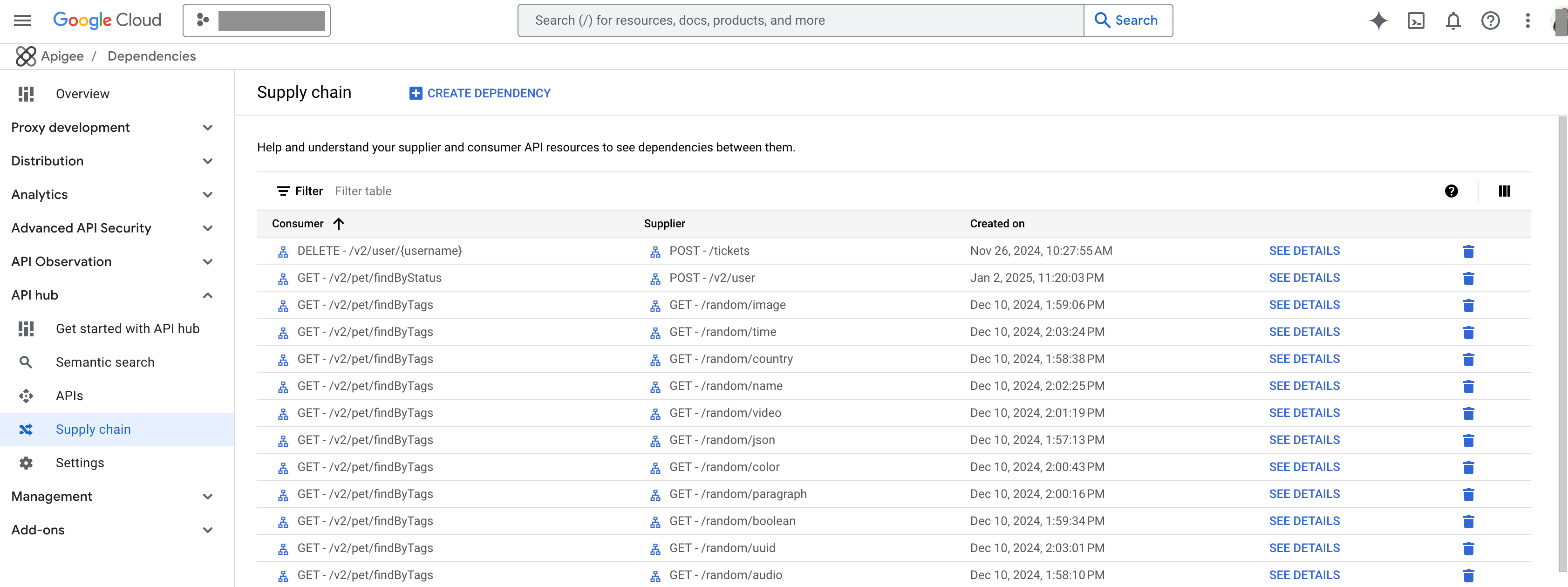Click the Filter icon in the table toolbar
The height and width of the screenshot is (587, 1568).
tap(282, 191)
